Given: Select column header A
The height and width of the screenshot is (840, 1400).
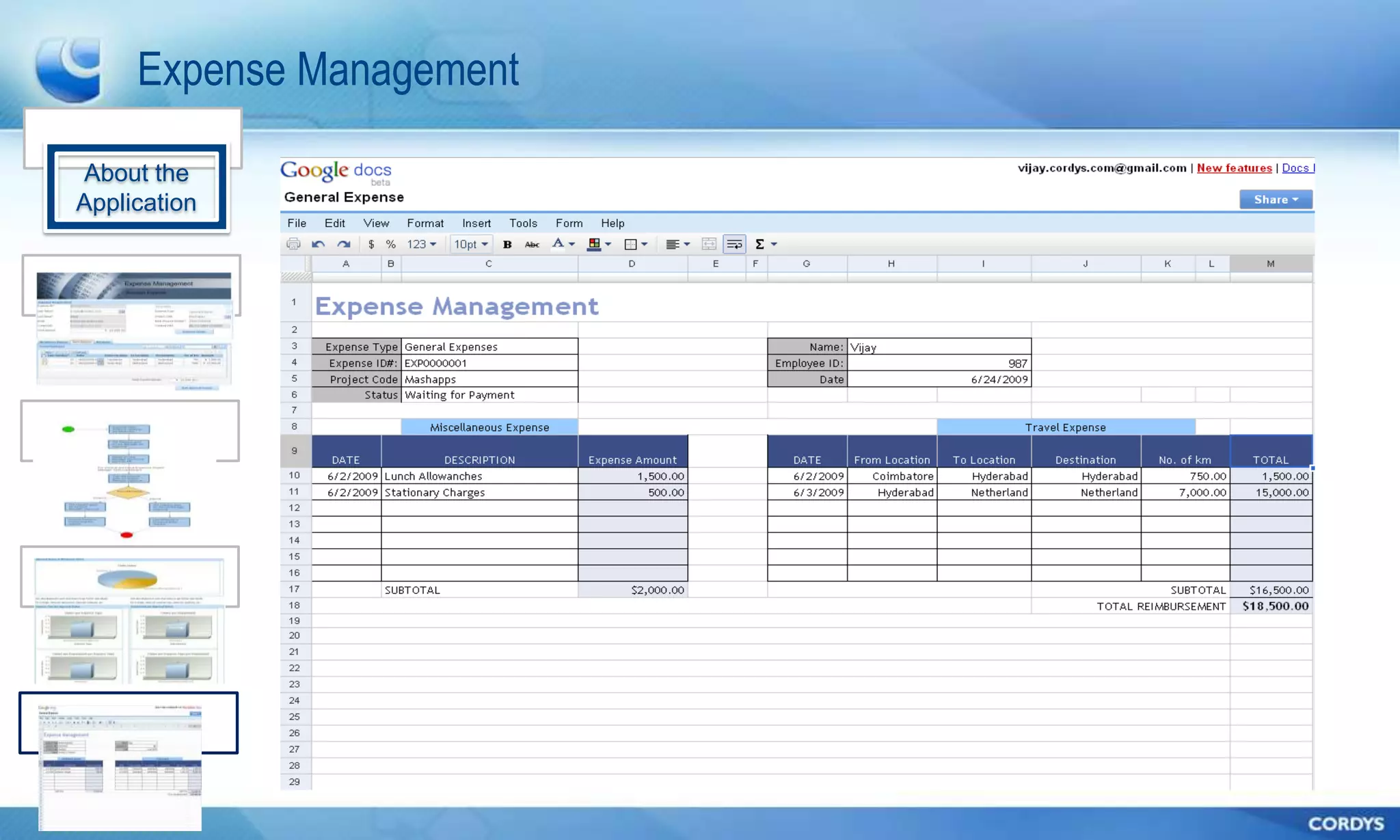Looking at the screenshot, I should [346, 264].
